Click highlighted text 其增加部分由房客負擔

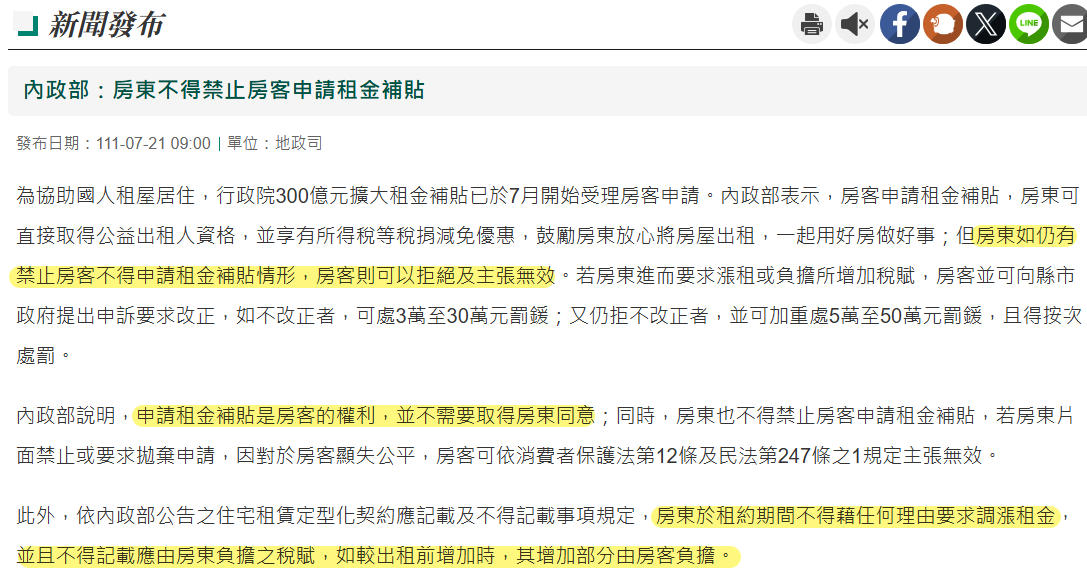616,556
